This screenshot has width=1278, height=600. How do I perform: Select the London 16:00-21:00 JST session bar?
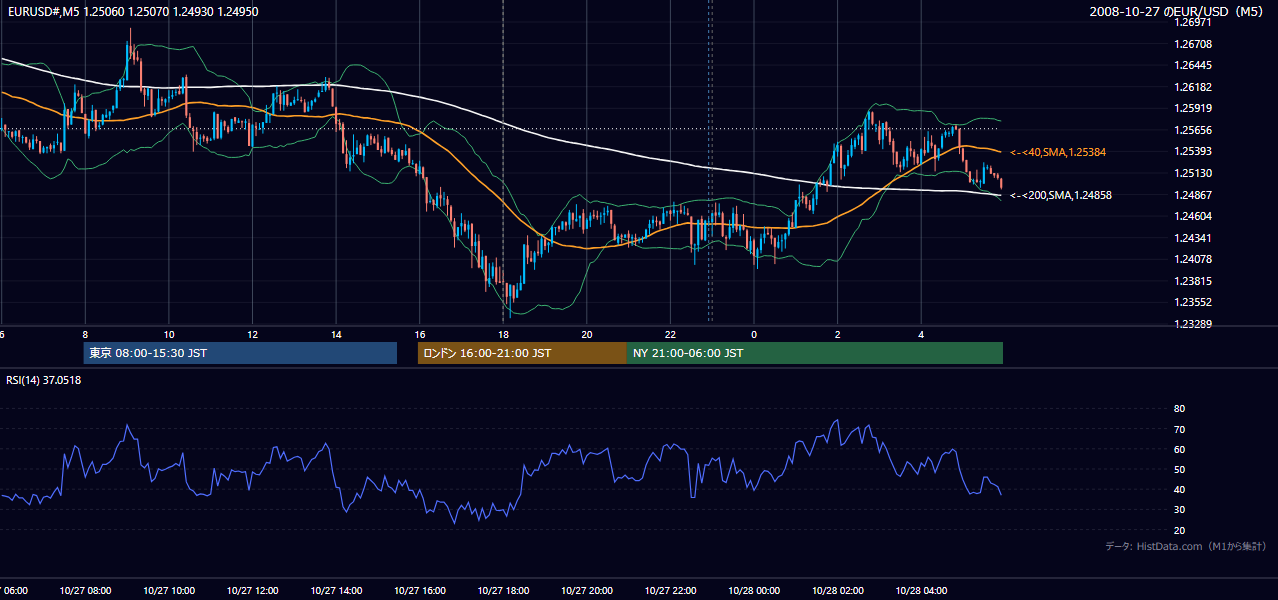(522, 353)
